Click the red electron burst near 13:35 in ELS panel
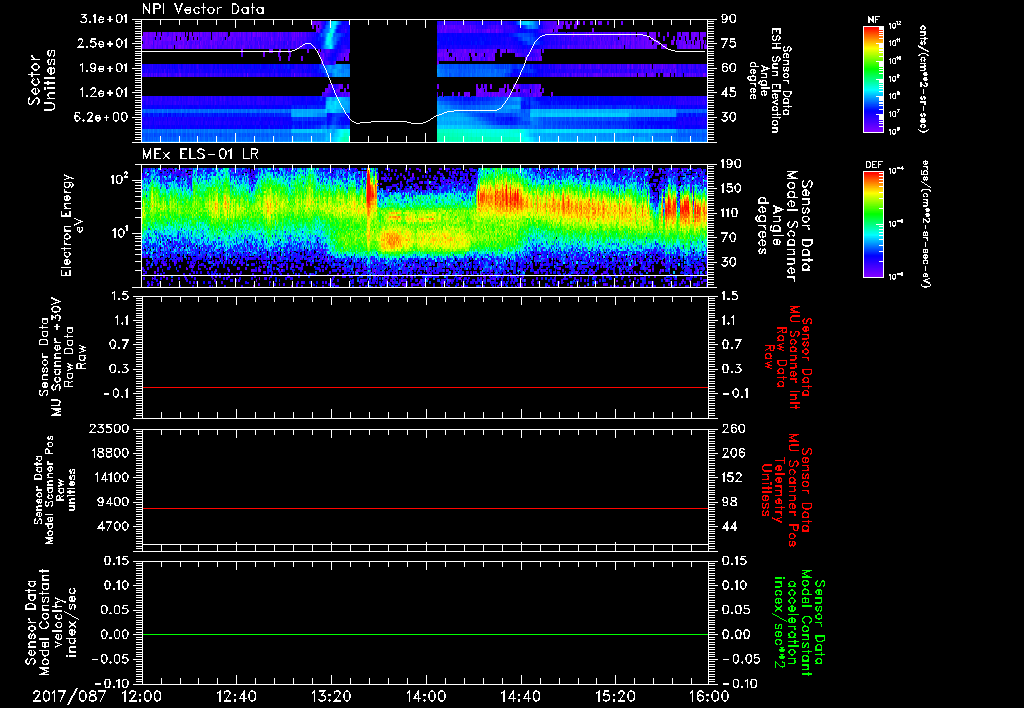 (x=371, y=193)
